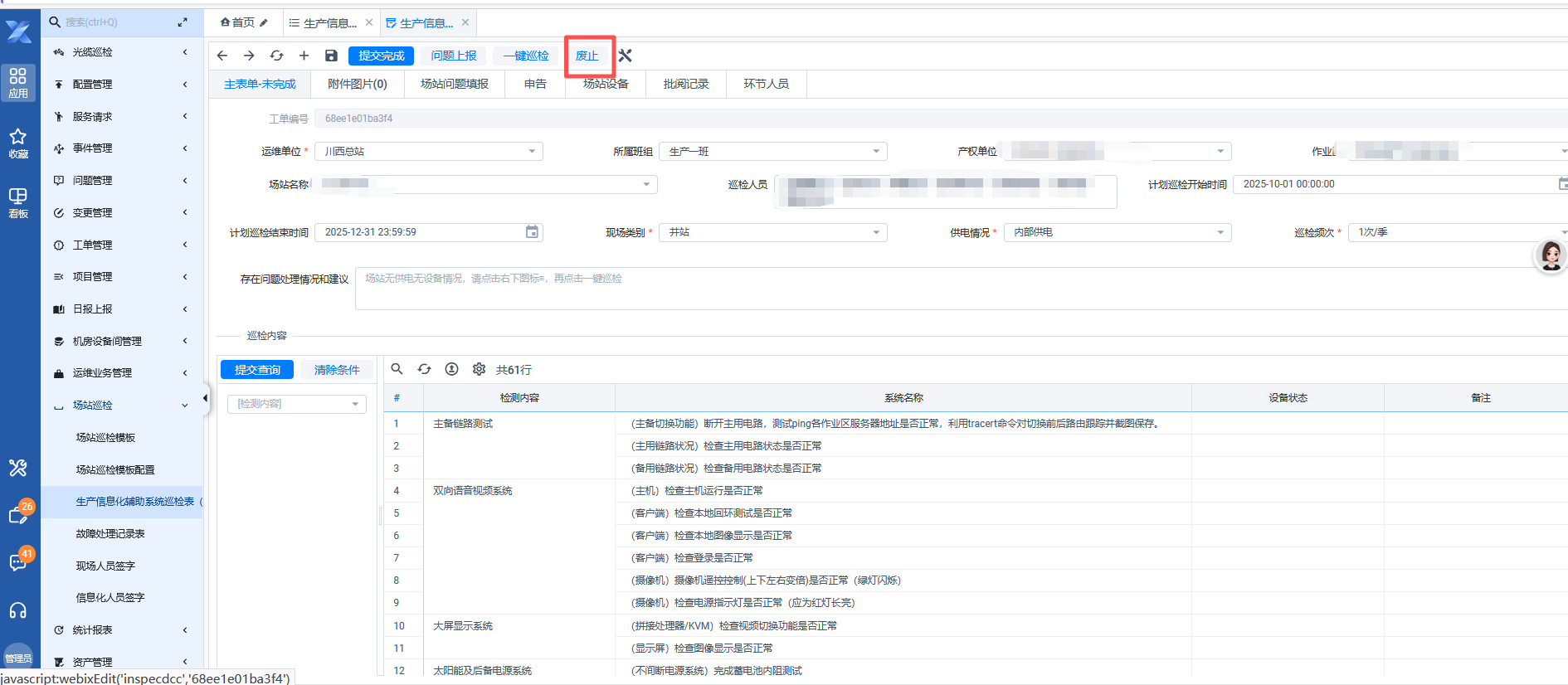Open table settings gear icon

479,369
